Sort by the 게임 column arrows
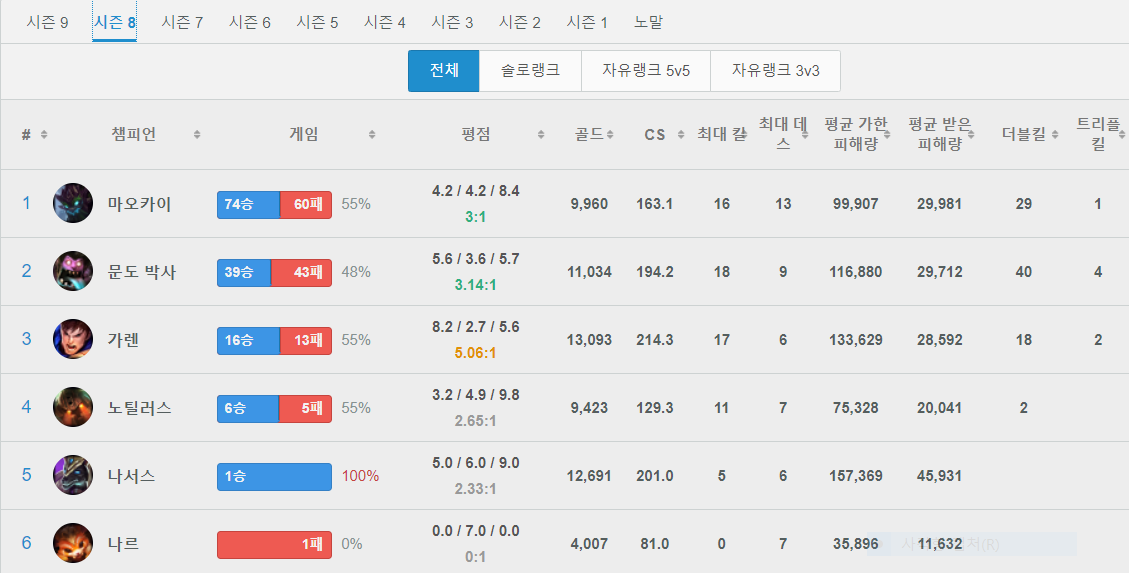Screen dimensions: 1129x573 click(372, 135)
